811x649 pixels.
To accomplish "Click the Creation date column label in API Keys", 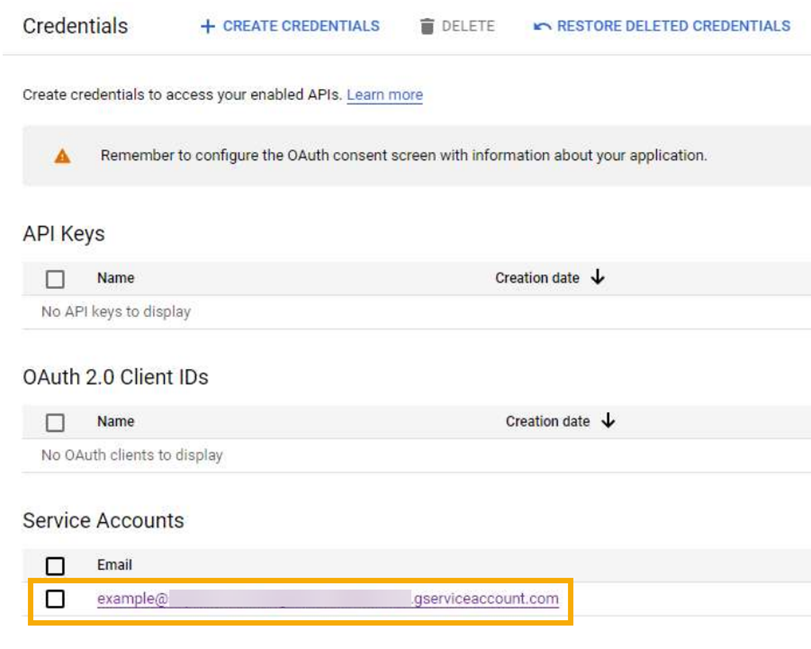I will coord(537,278).
